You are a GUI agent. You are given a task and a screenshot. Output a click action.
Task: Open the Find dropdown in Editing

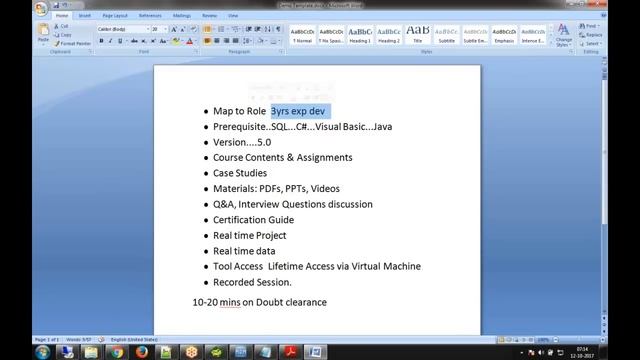589,26
